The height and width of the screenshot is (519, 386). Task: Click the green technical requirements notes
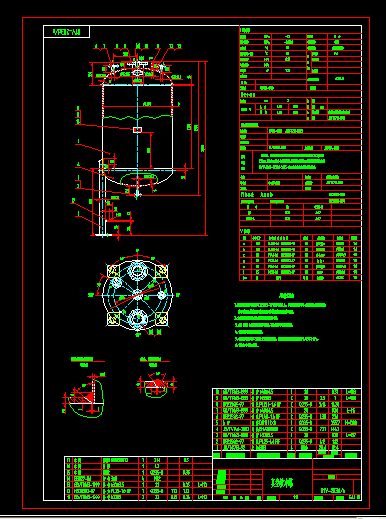point(280,320)
